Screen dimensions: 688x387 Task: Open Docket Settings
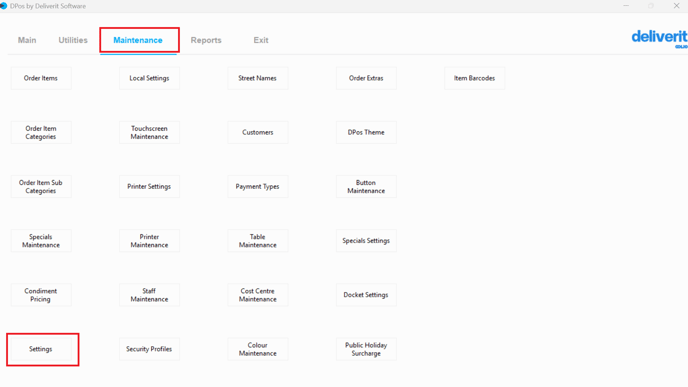[x=366, y=295]
